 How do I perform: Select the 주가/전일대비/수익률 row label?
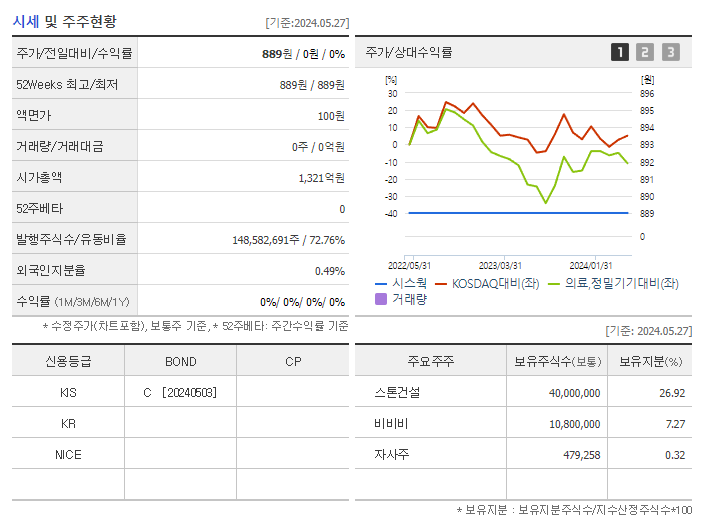(x=74, y=53)
